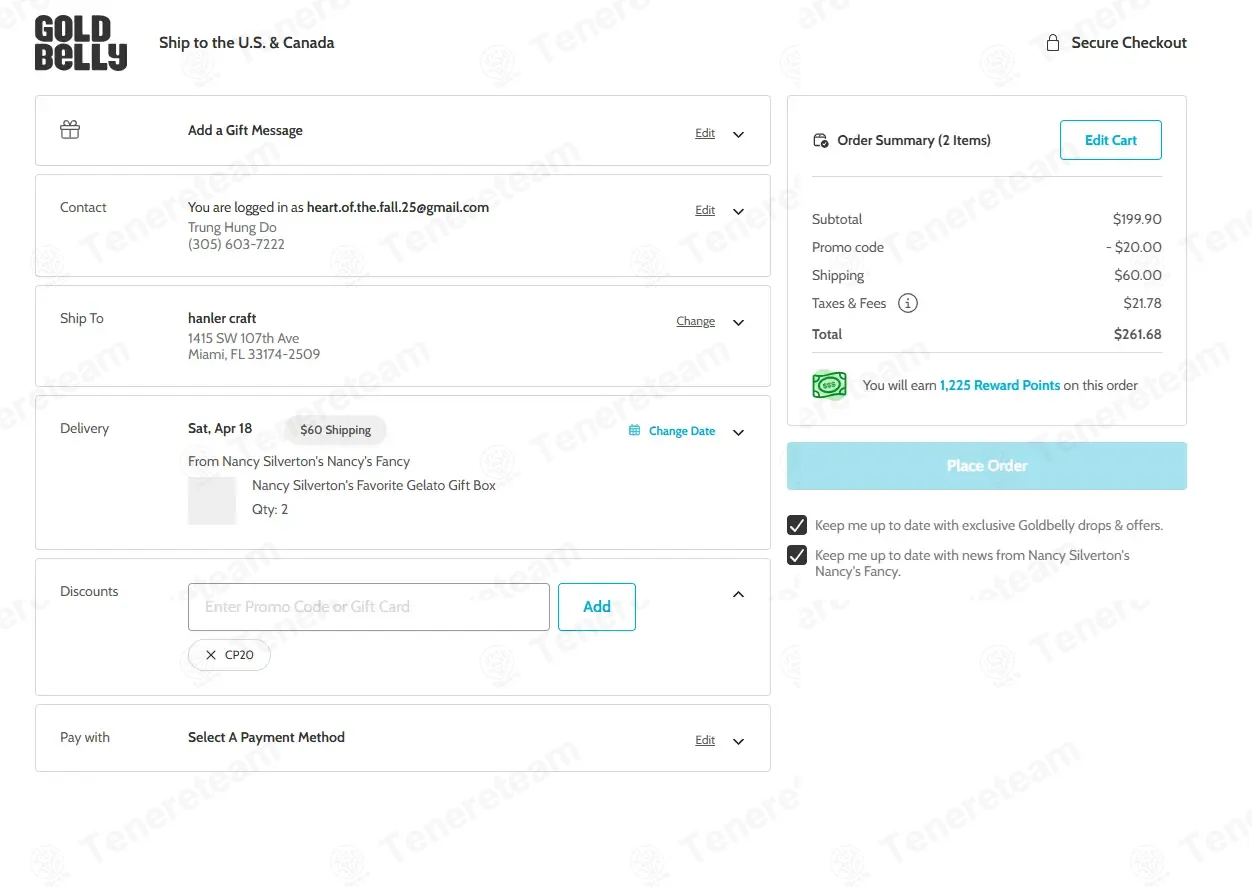Click the email heart.of.the.fall.25@gmail.com

pos(398,207)
